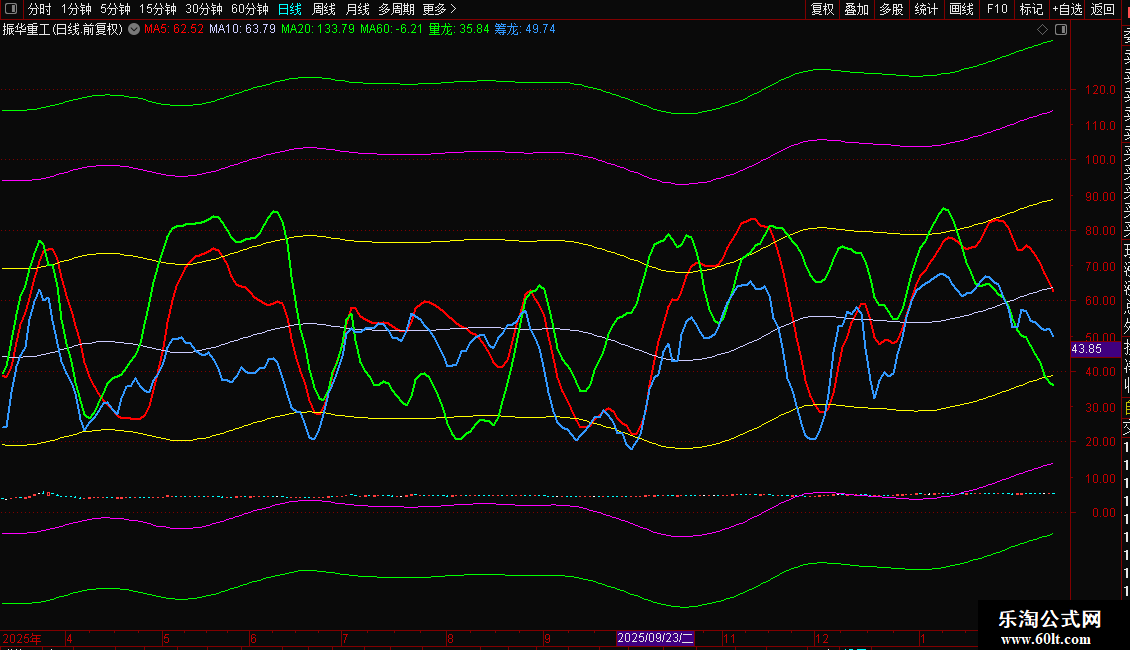
Task: Click the 2025/09/23 date marker on timeline
Action: click(655, 638)
